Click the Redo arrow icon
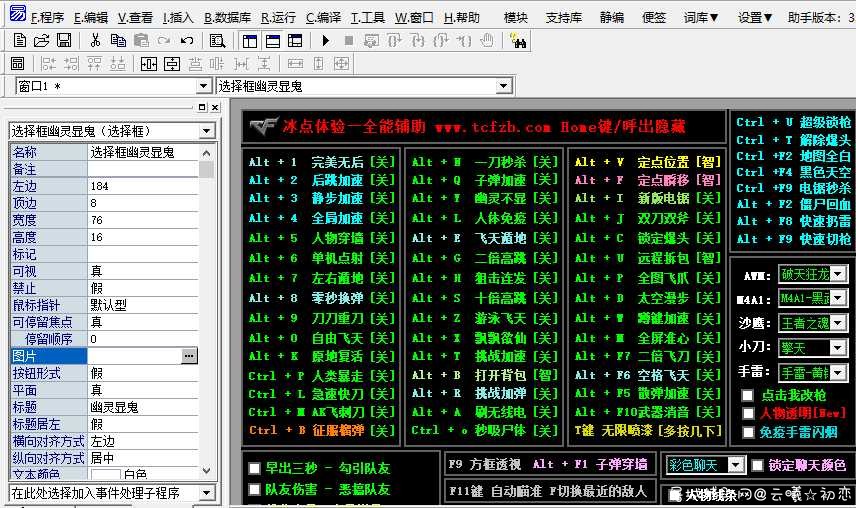This screenshot has width=856, height=508. [163, 40]
